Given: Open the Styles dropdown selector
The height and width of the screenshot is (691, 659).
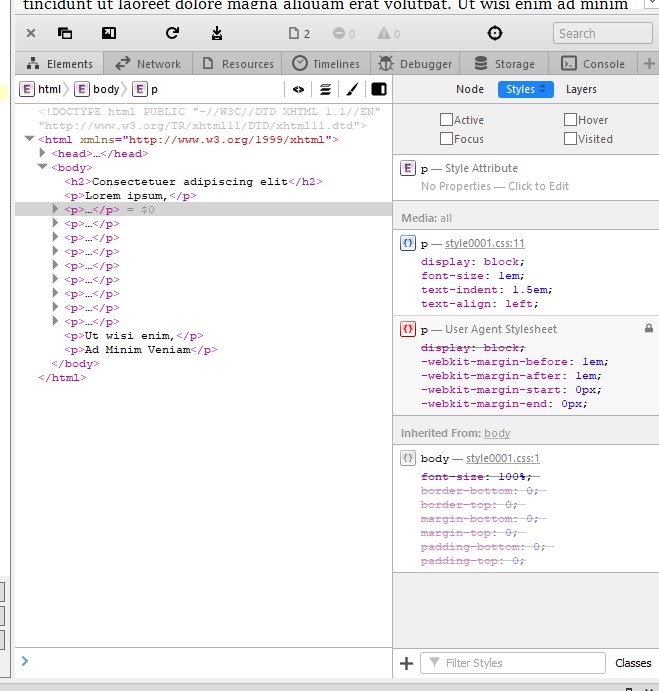Looking at the screenshot, I should coord(526,89).
